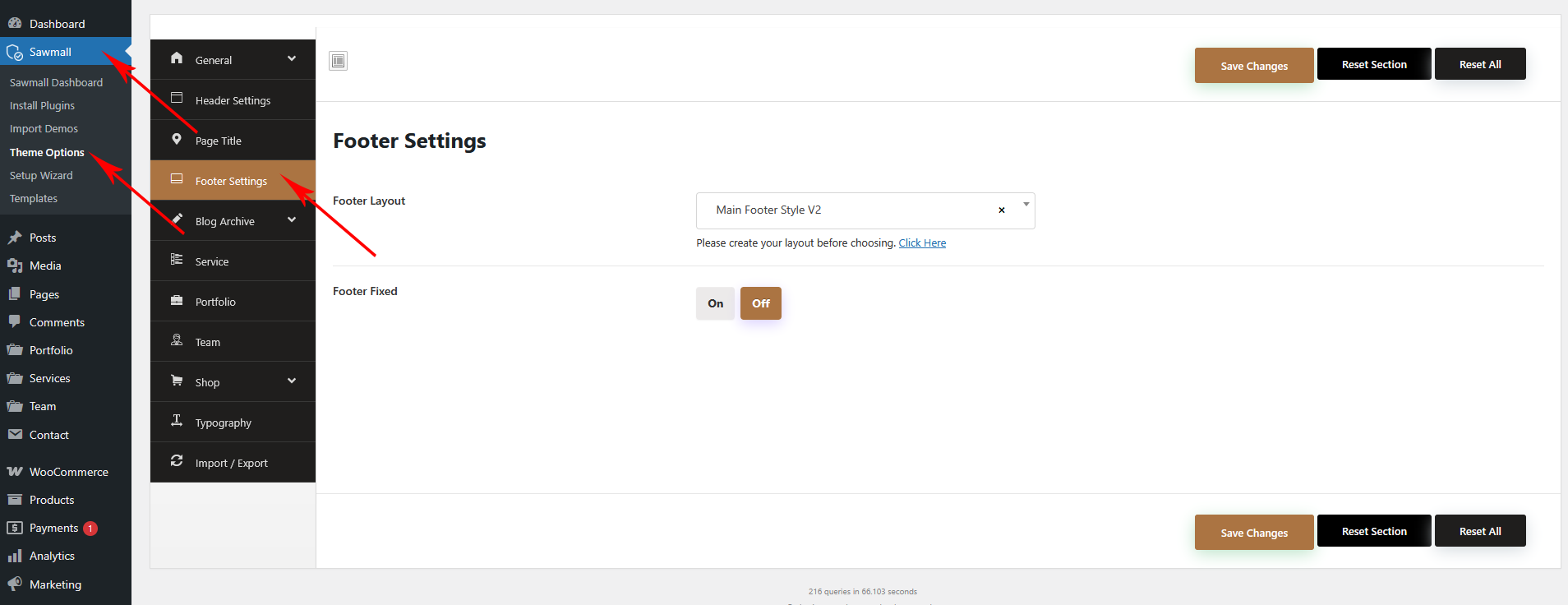Click the Shop cart icon
This screenshot has height=605, width=1568.
(x=177, y=380)
